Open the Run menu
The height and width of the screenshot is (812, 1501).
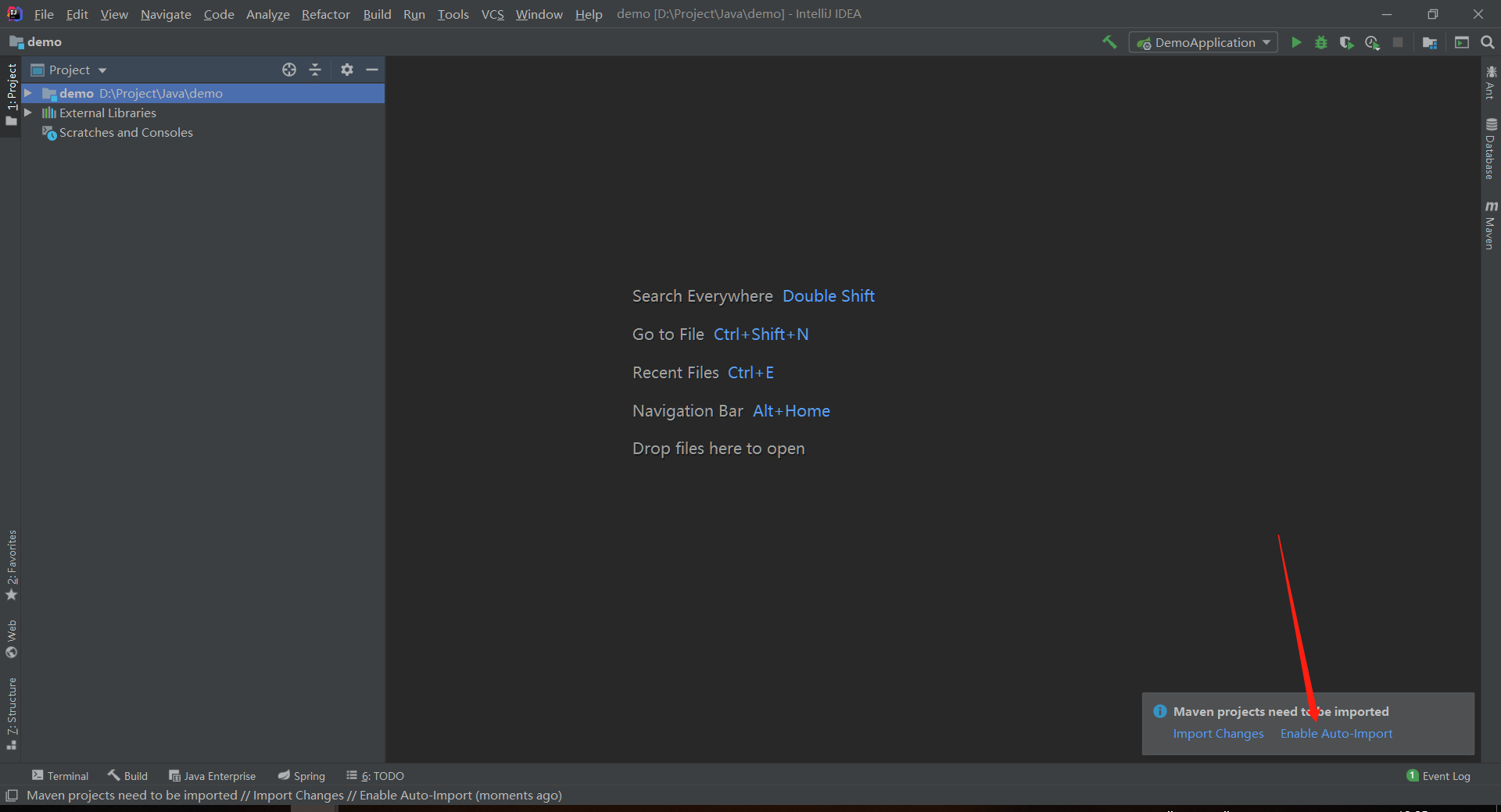414,14
